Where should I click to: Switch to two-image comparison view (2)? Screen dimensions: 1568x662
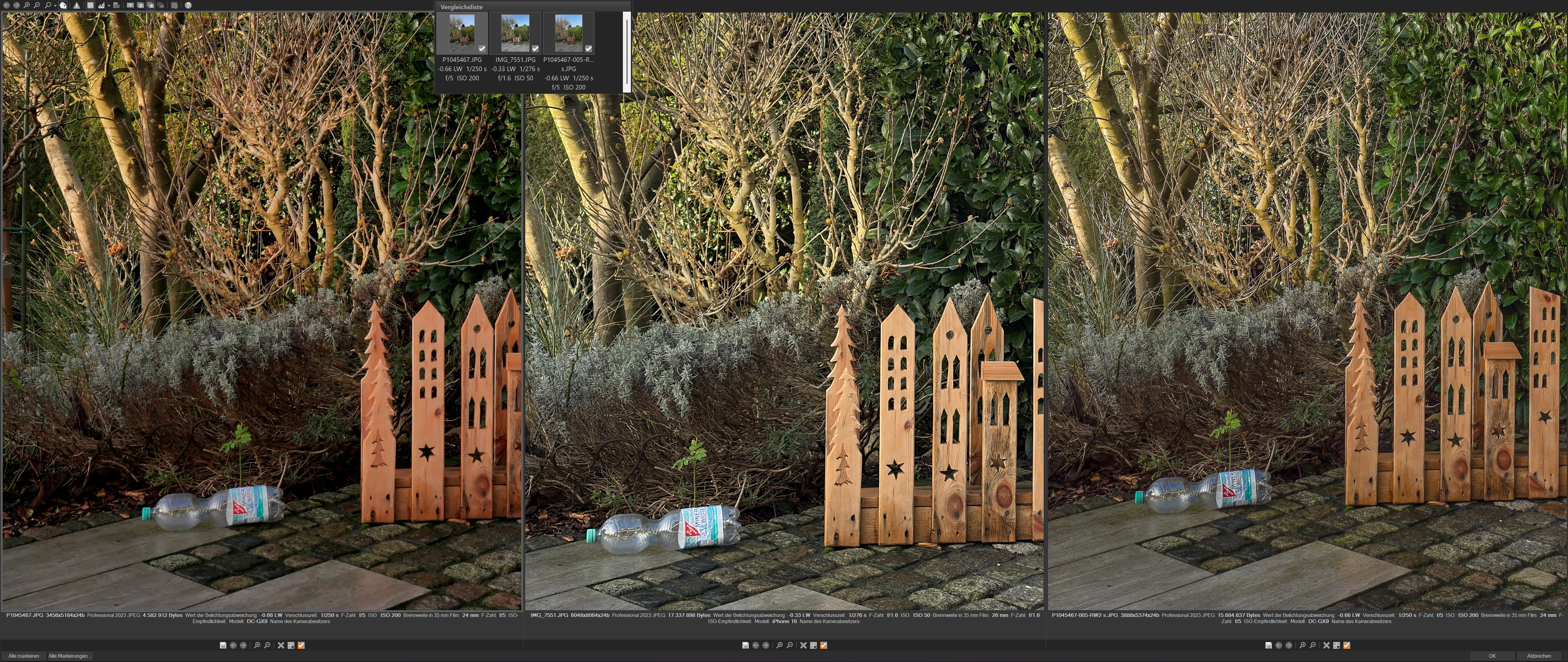(x=141, y=5)
